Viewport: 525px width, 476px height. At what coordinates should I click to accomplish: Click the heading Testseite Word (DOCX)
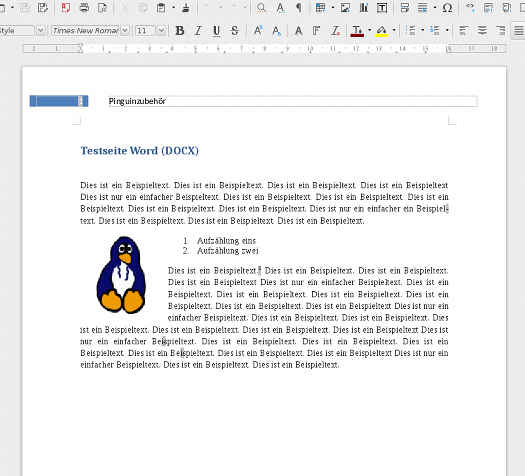pos(140,151)
